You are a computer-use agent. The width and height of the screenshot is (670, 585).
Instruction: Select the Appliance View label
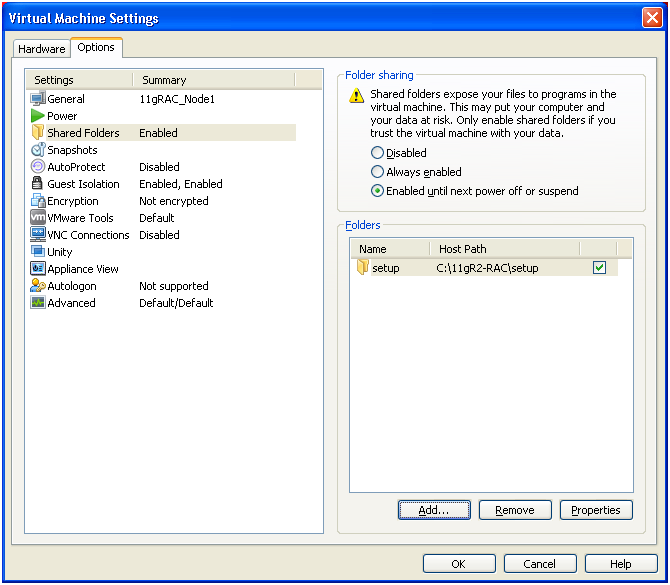pos(83,269)
